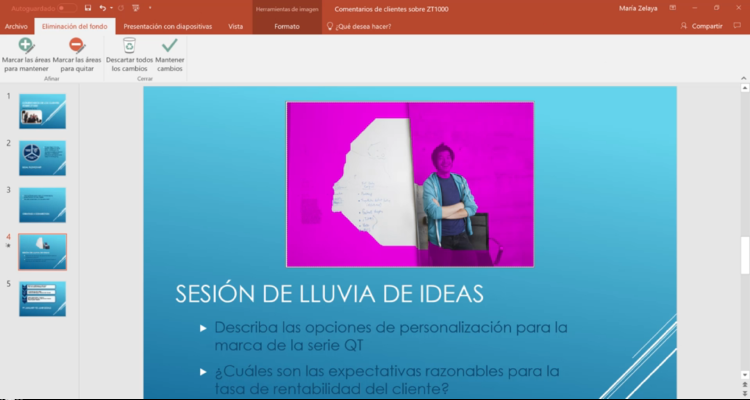Viewport: 750px width, 400px height.
Task: Open the Formato tab
Action: point(287,26)
